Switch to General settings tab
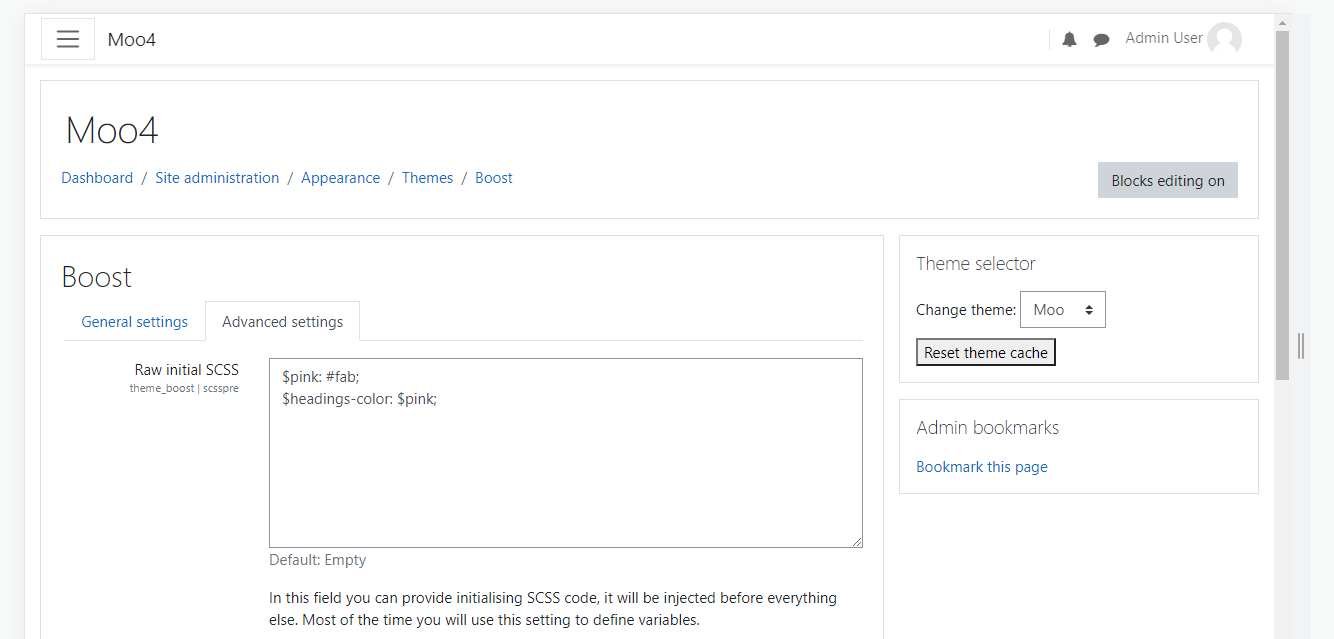1334x639 pixels. pyautogui.click(x=135, y=322)
